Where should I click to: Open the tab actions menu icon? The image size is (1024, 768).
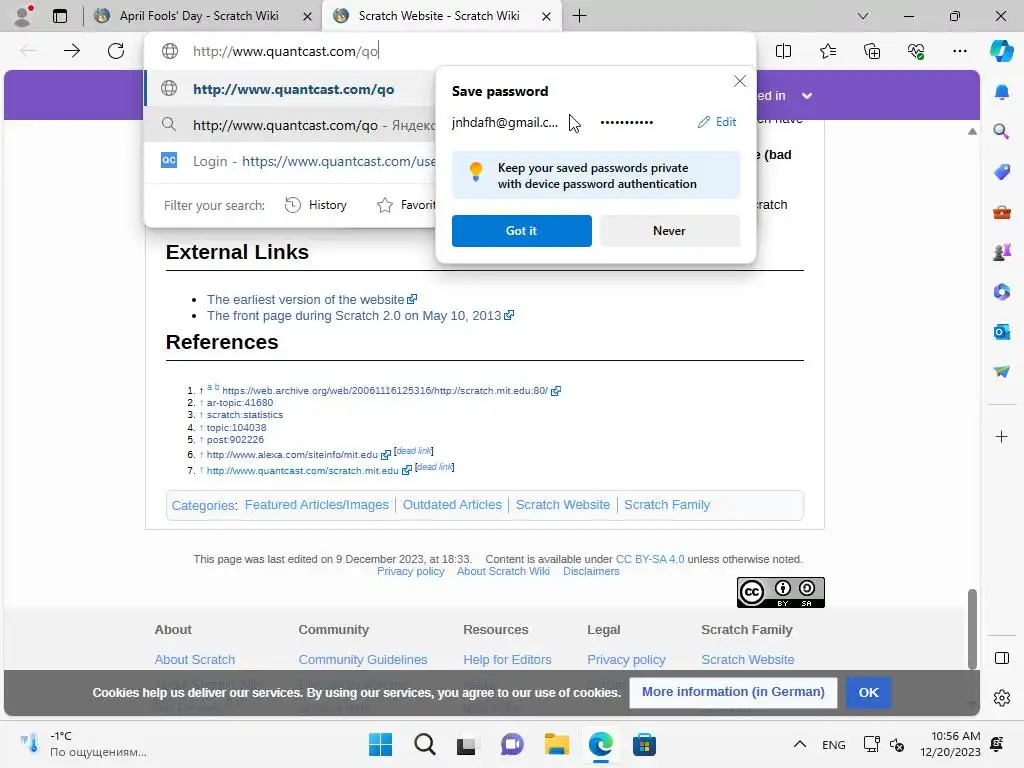[59, 16]
